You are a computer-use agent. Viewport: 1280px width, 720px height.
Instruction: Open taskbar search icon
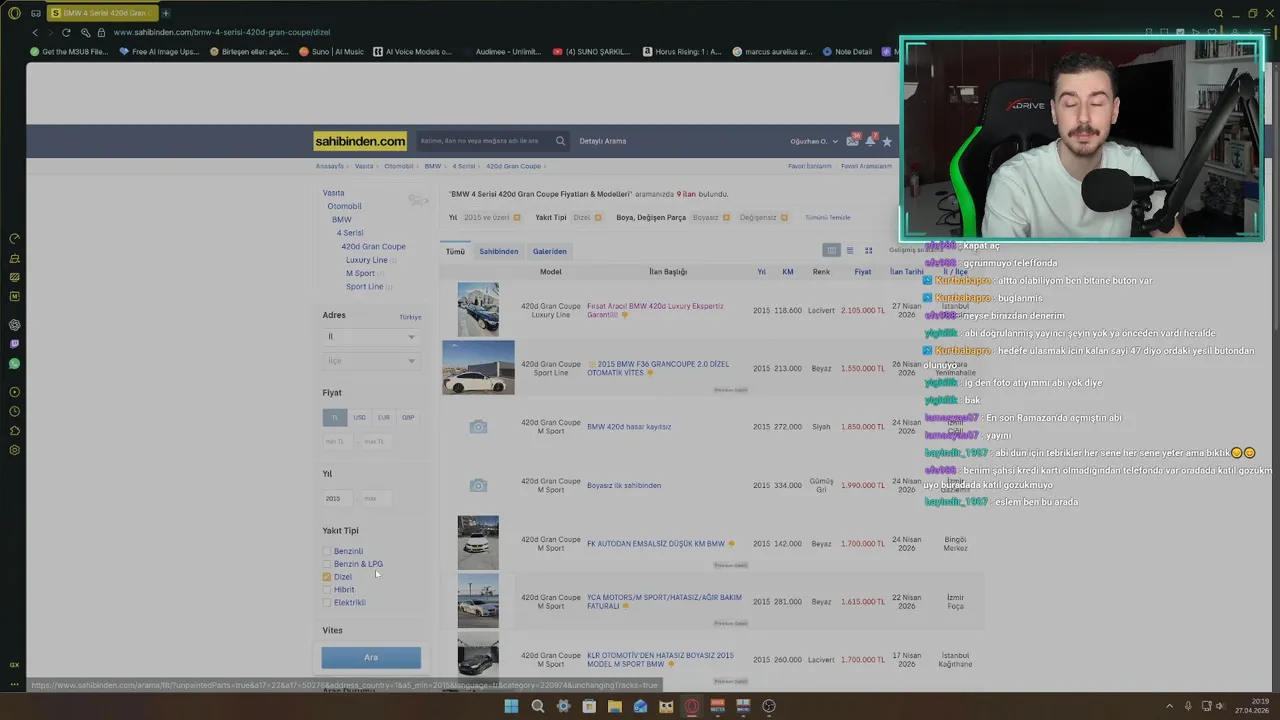[x=537, y=706]
